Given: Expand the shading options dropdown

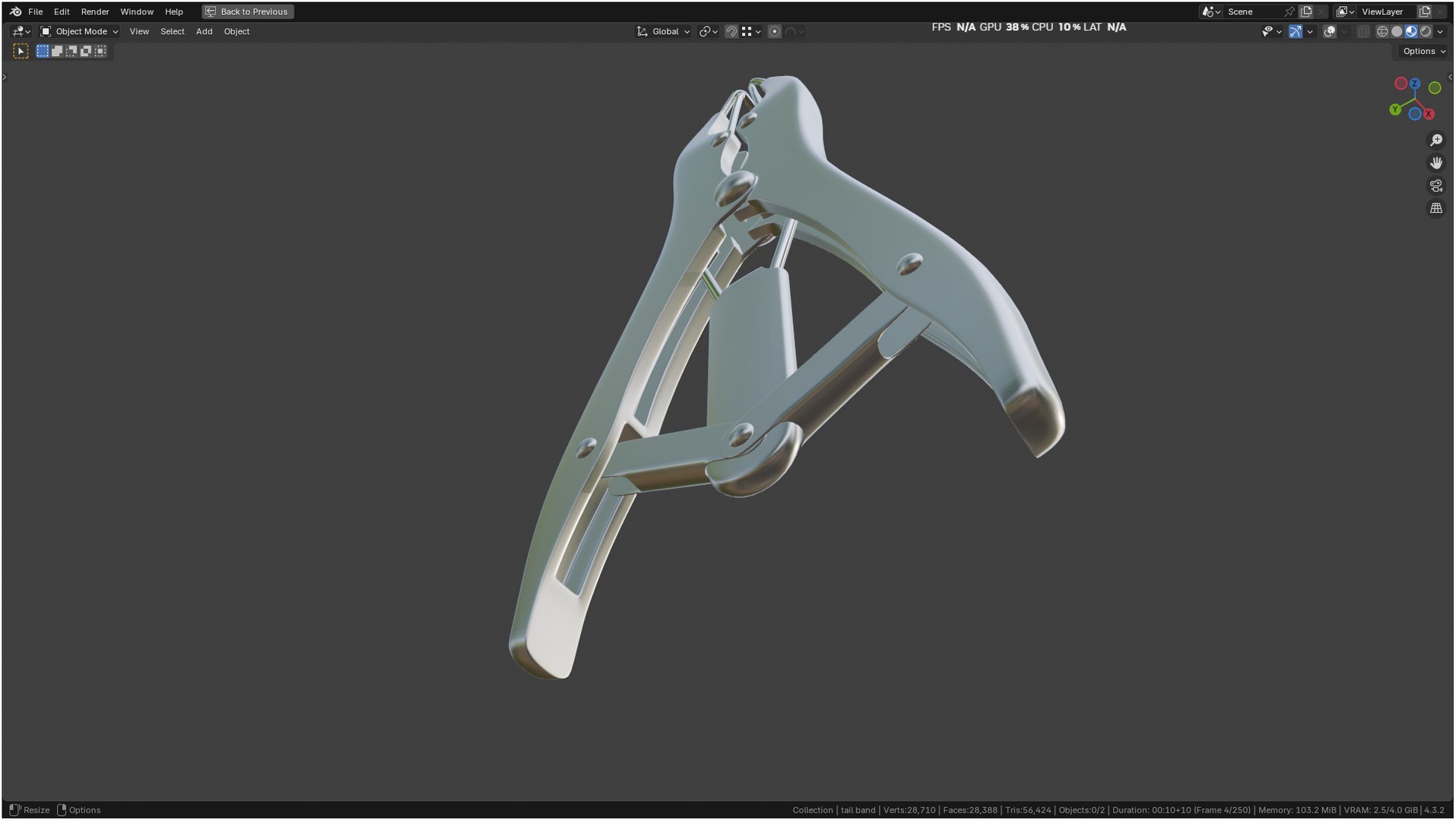Looking at the screenshot, I should click(1440, 31).
